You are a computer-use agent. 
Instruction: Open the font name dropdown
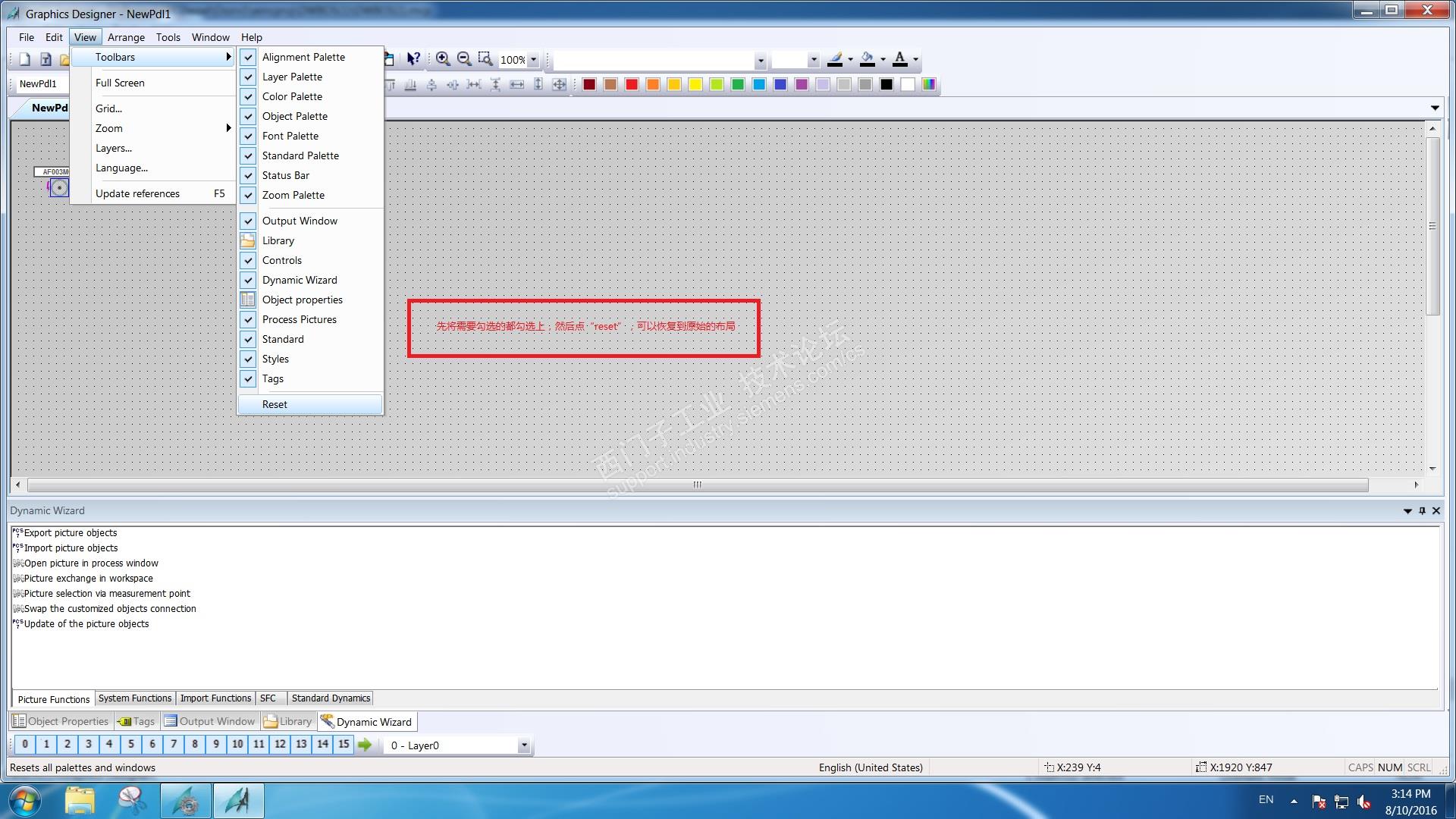click(x=760, y=60)
